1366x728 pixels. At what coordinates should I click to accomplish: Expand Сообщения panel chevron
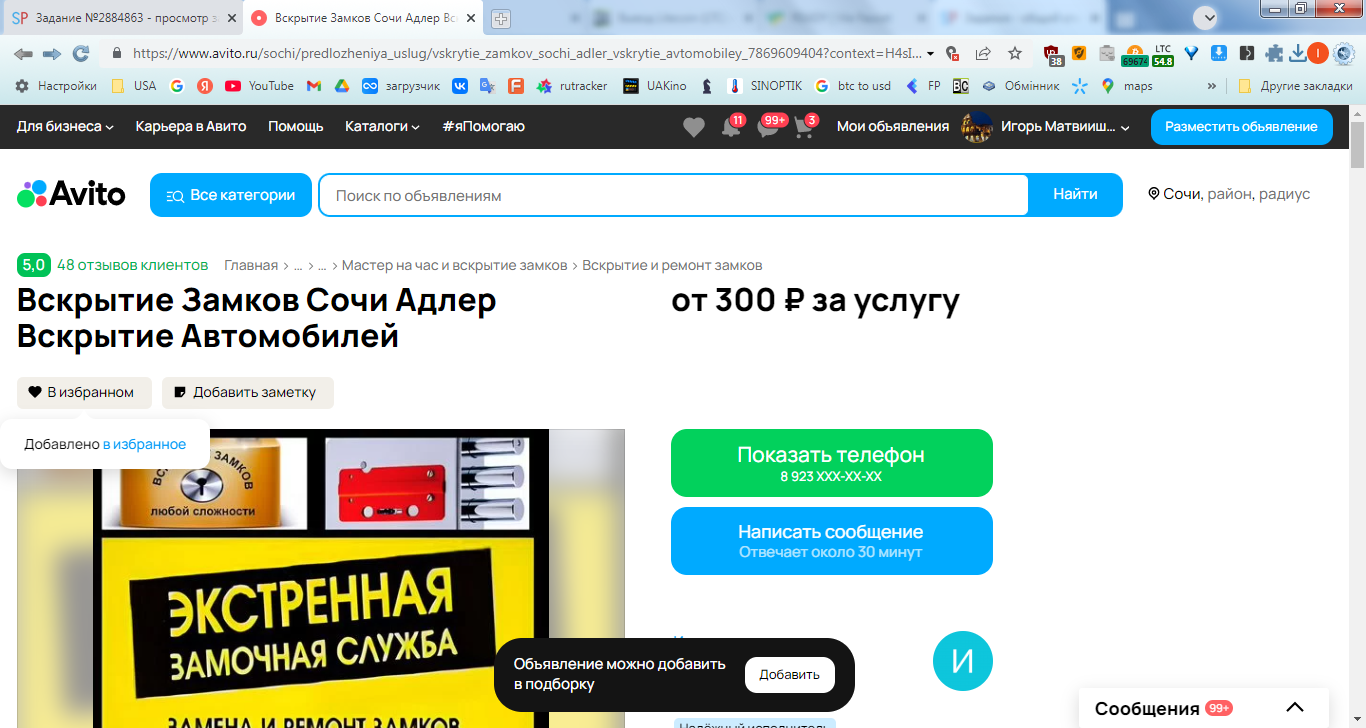(x=1295, y=708)
